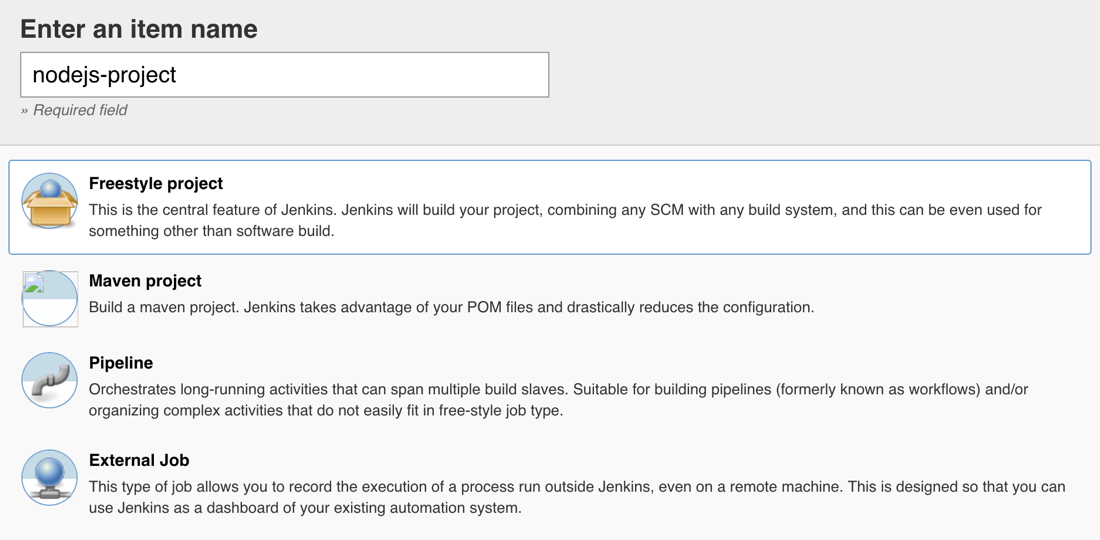The width and height of the screenshot is (1100, 540).
Task: Click the 'Enter an item name' heading
Action: (x=139, y=29)
